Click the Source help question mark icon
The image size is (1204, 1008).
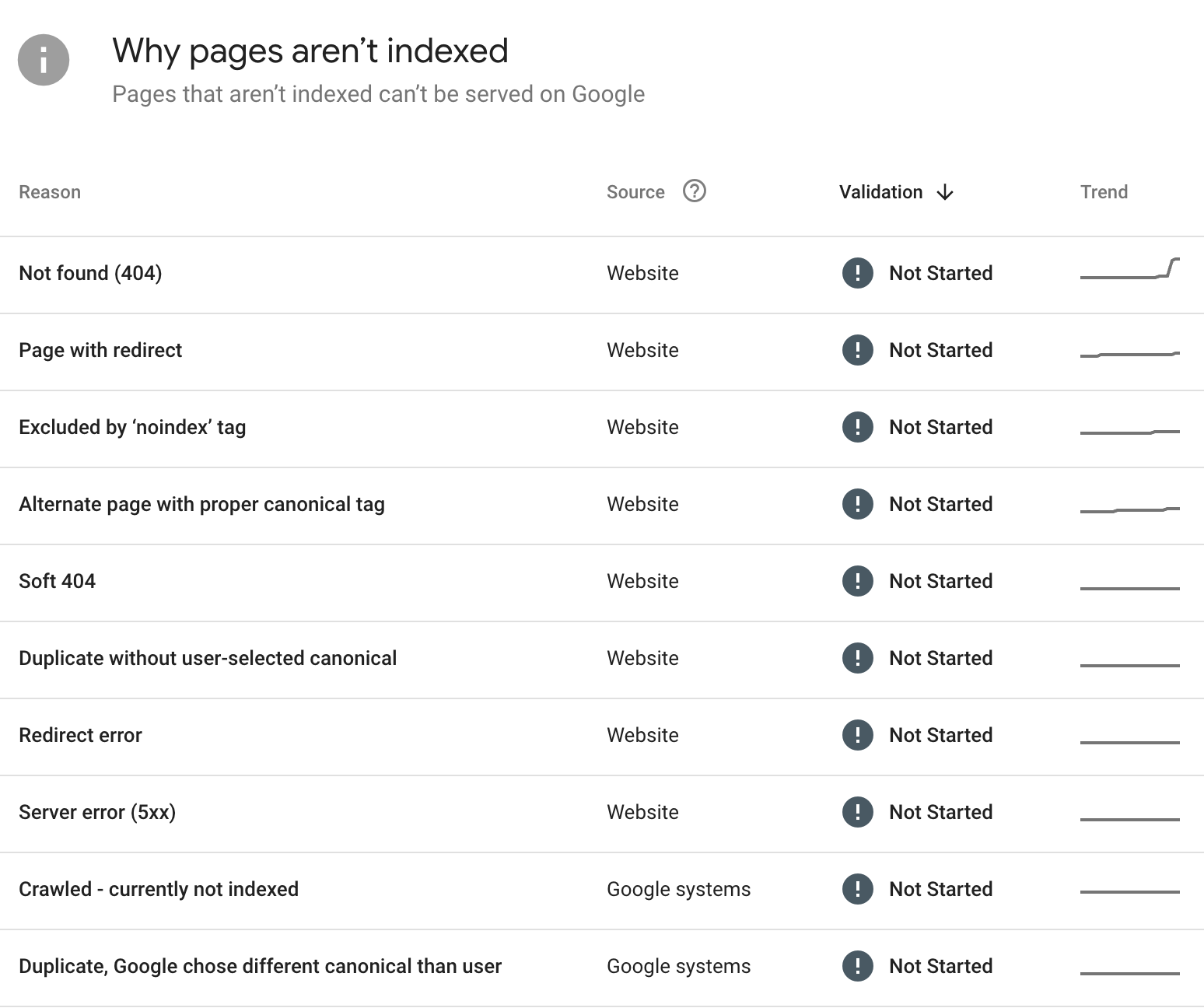click(x=694, y=191)
